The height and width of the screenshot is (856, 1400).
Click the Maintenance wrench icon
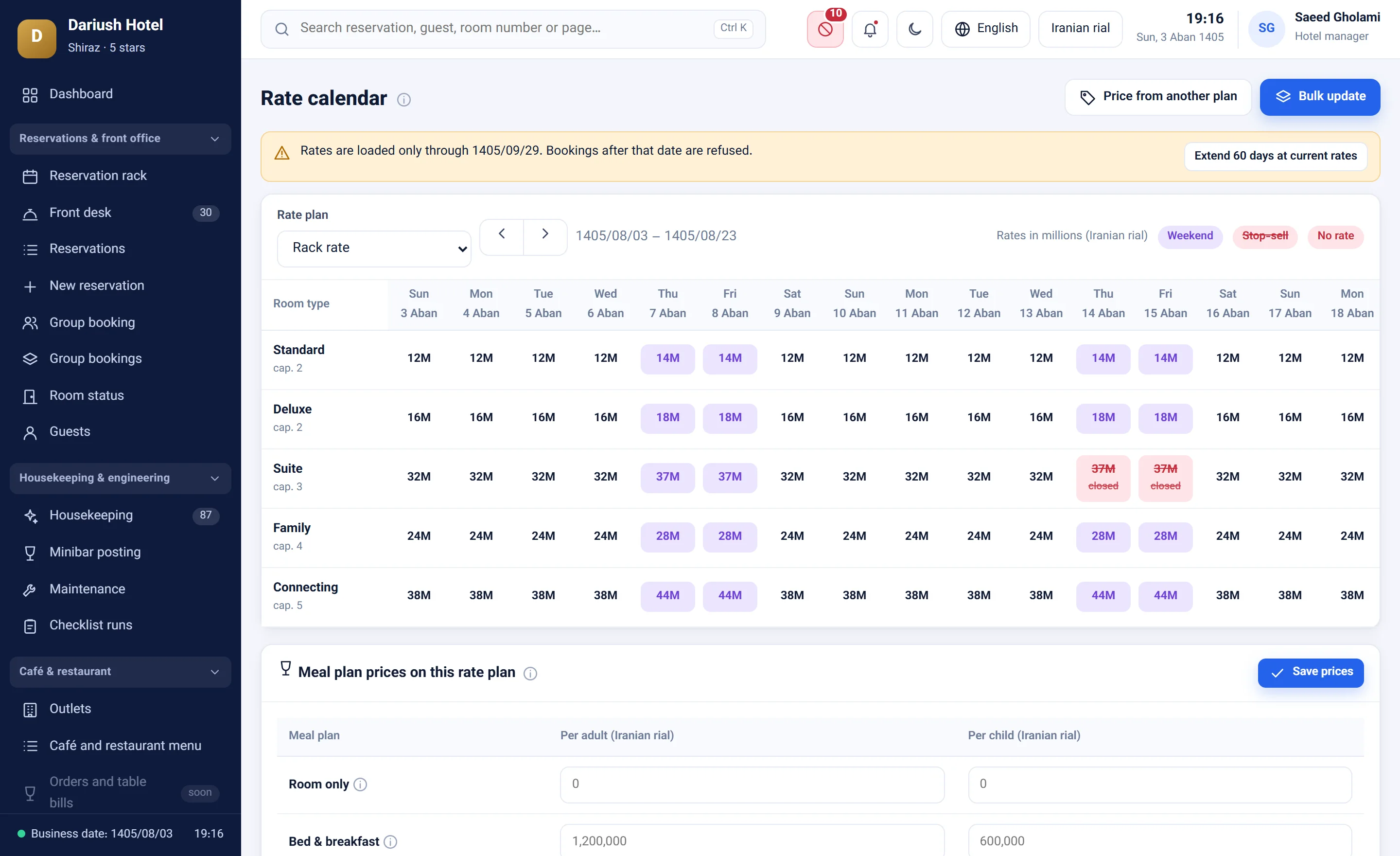[30, 590]
